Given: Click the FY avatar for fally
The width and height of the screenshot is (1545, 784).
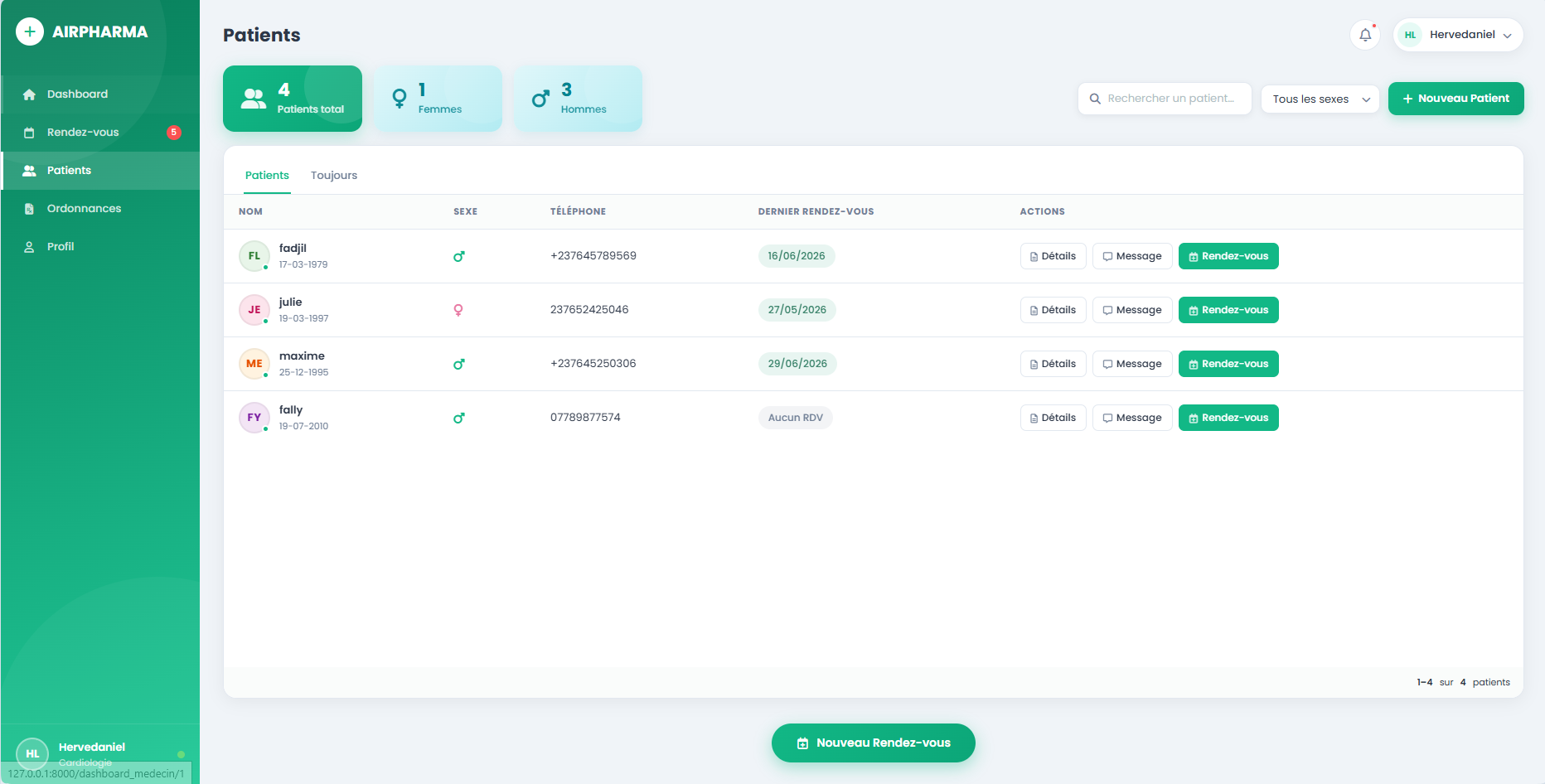Looking at the screenshot, I should [254, 418].
